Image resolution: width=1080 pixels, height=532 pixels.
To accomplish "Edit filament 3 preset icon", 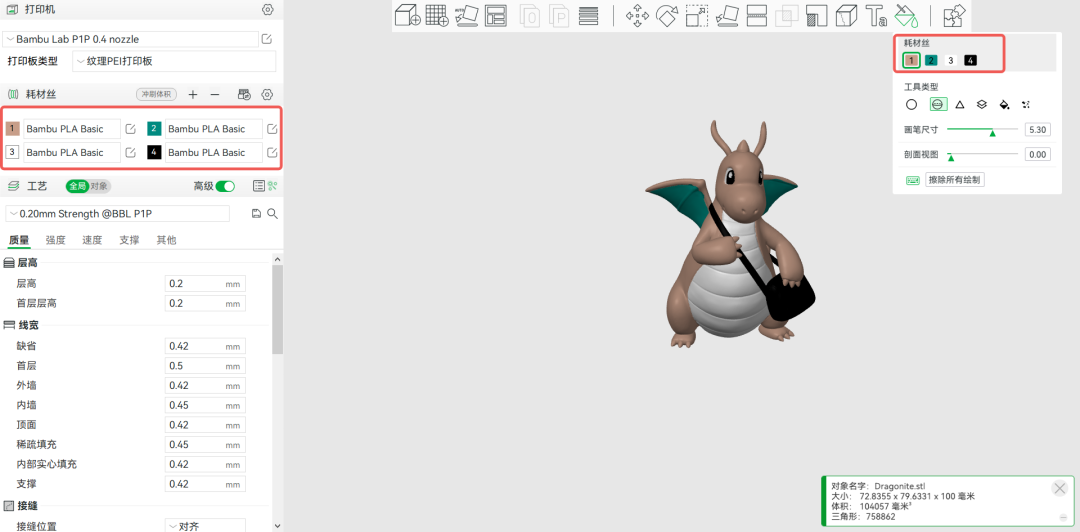I will (130, 152).
